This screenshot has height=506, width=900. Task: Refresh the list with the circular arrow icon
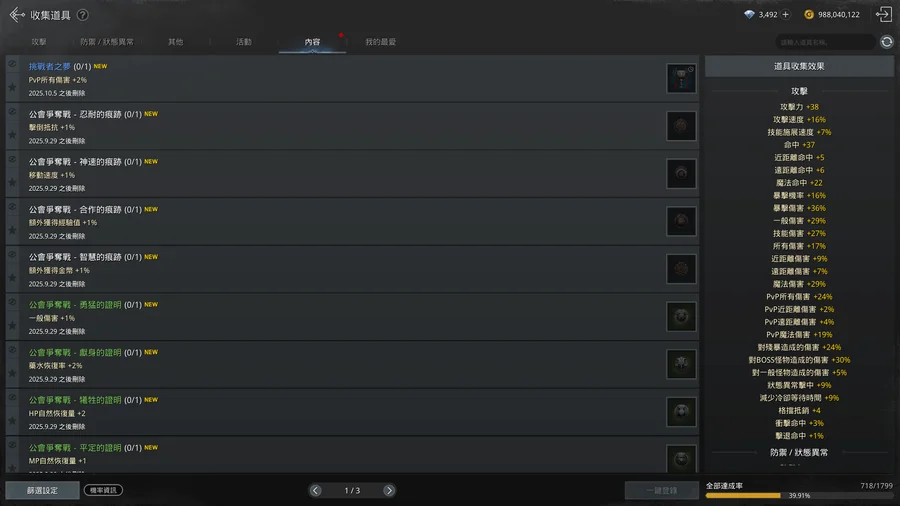(887, 42)
